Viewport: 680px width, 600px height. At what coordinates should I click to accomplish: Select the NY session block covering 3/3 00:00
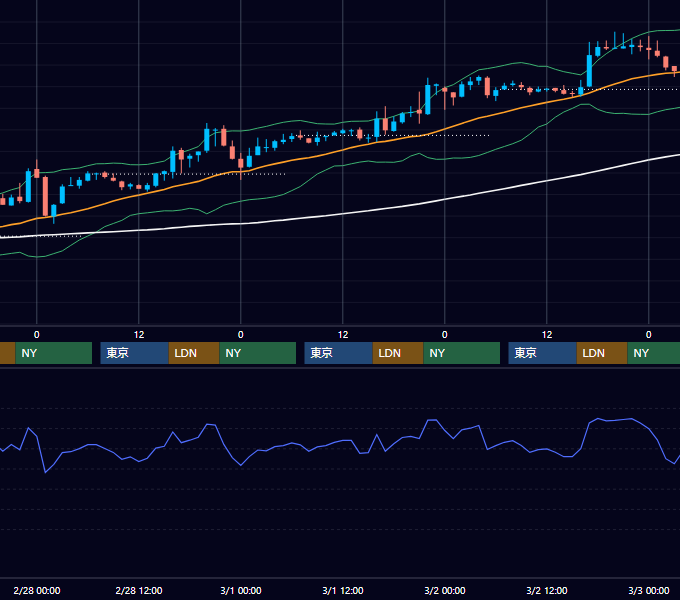point(654,353)
